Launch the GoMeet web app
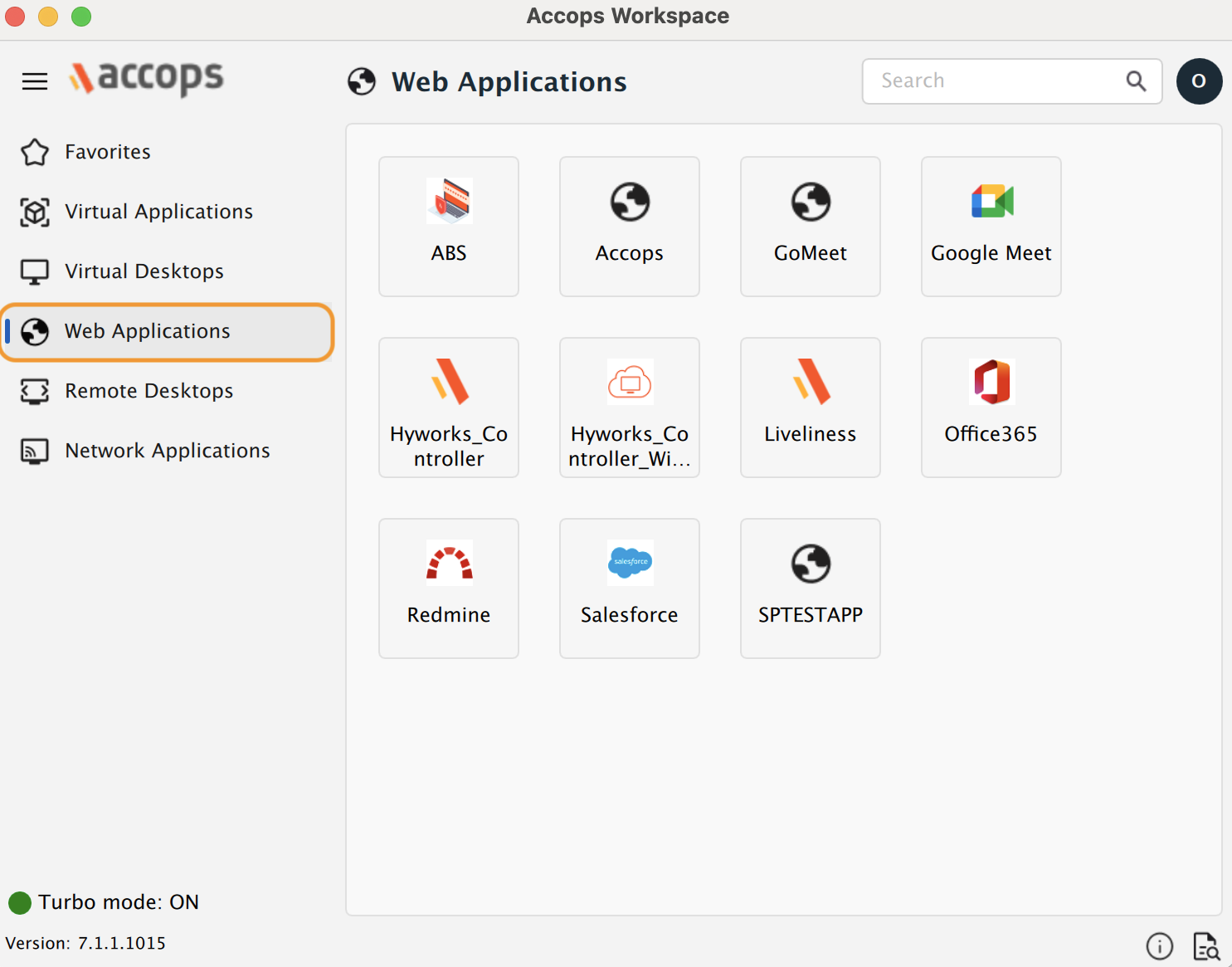Screen dimensions: 1232x967 [810, 226]
